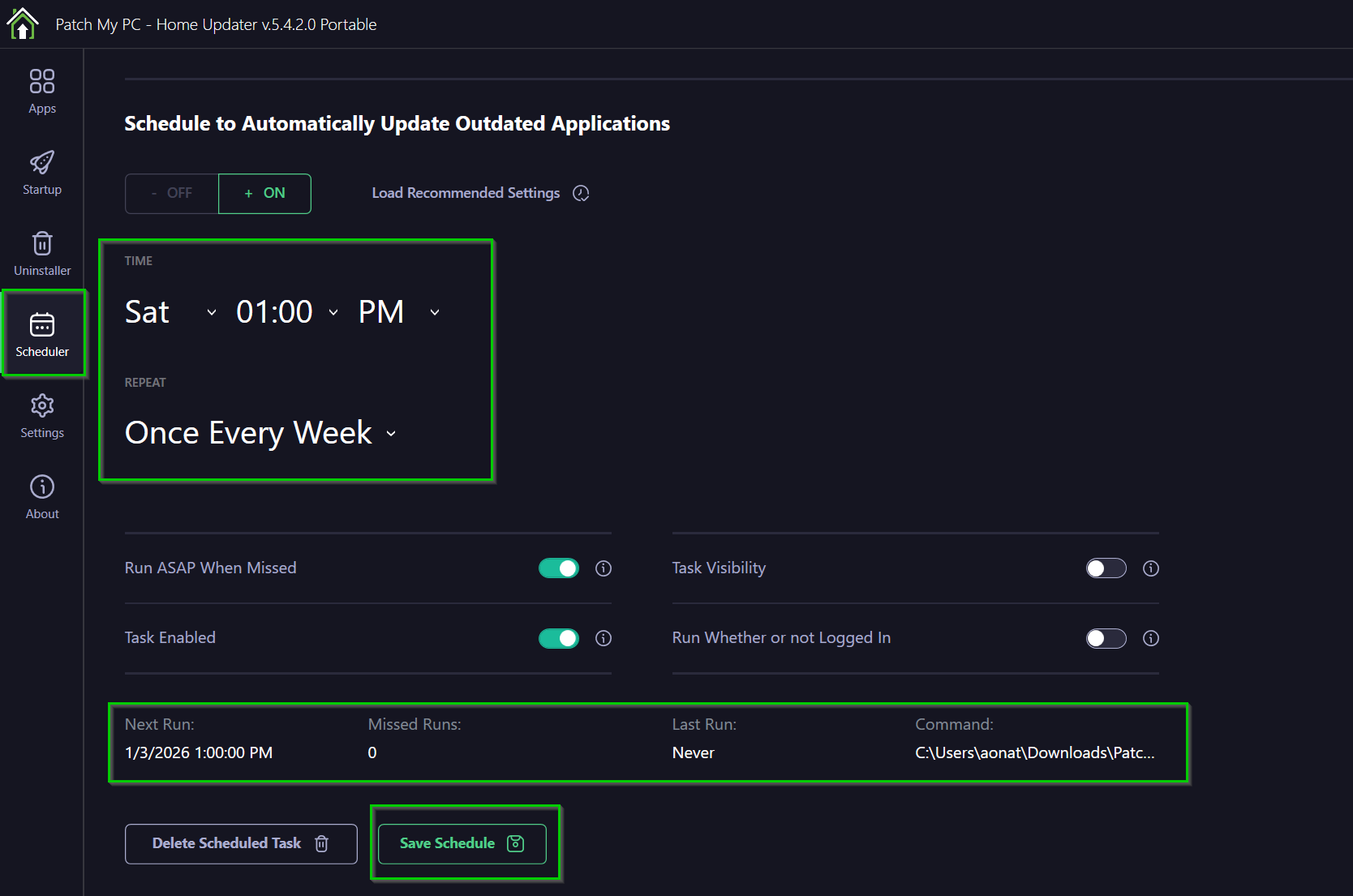
Task: Open the PM period dropdown
Action: 398,312
